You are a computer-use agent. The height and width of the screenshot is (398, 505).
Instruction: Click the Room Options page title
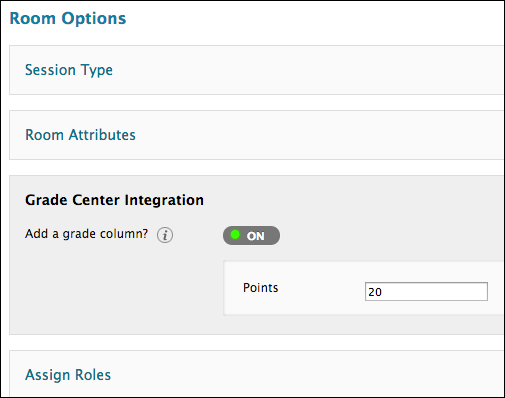tap(68, 18)
